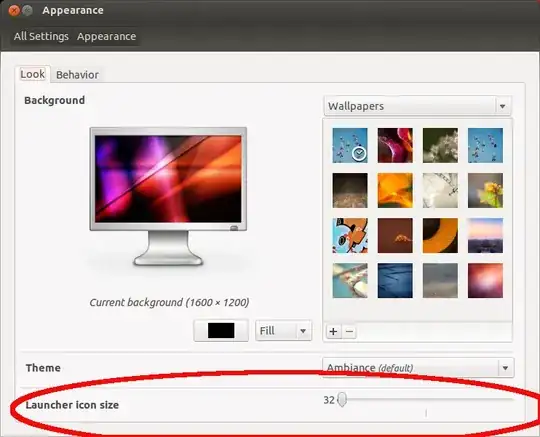The image size is (540, 437).
Task: Select the Look tab
Action: (32, 74)
